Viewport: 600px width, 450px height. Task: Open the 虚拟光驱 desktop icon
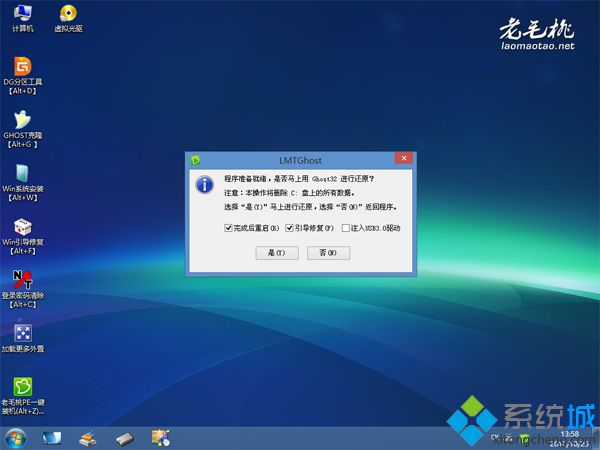coord(68,18)
